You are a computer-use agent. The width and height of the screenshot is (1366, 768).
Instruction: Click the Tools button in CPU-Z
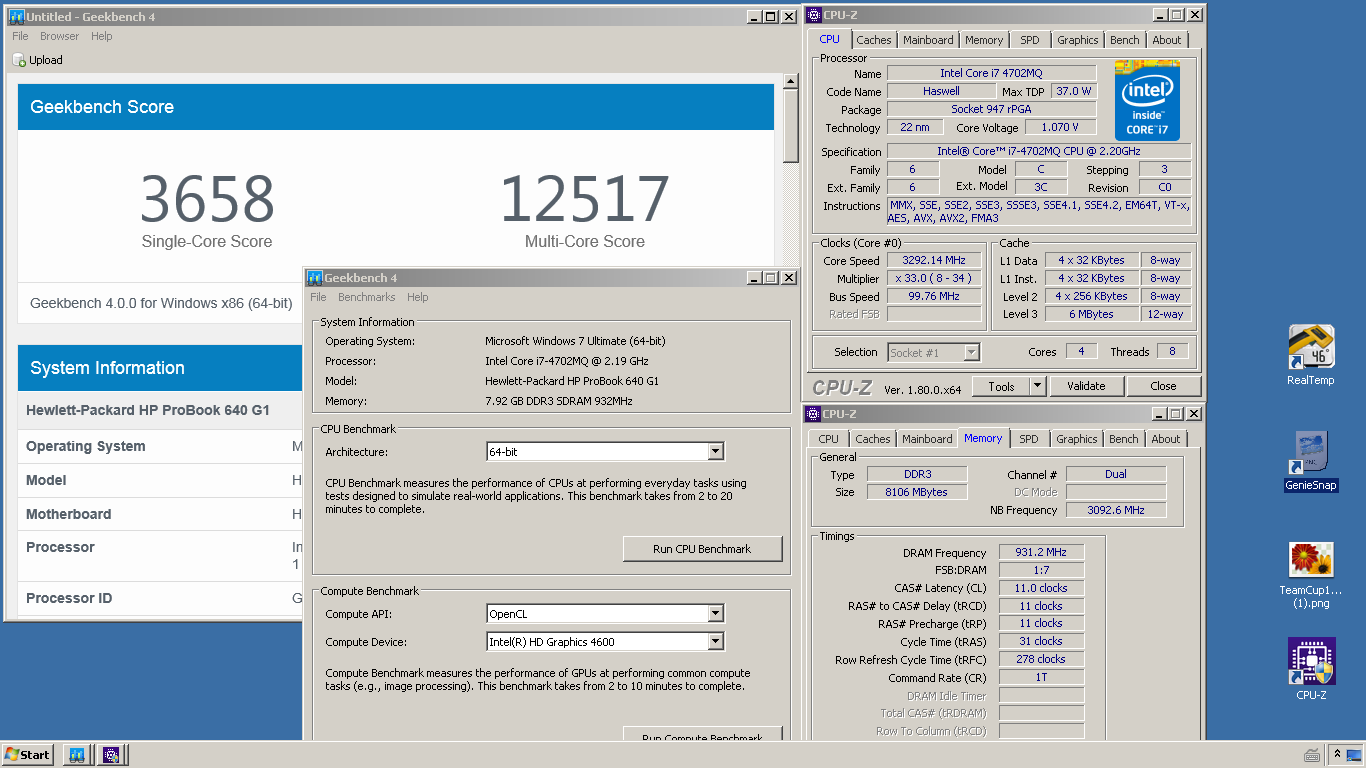coord(1001,386)
